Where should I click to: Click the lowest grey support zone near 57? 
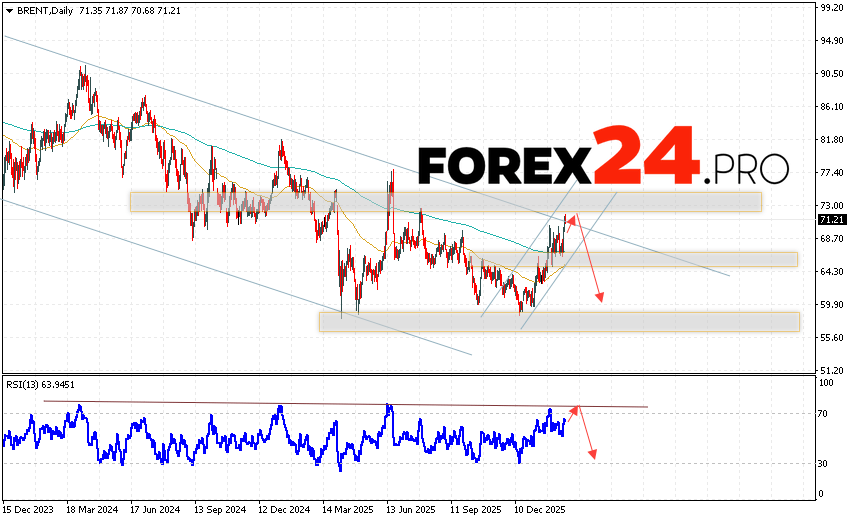558,321
